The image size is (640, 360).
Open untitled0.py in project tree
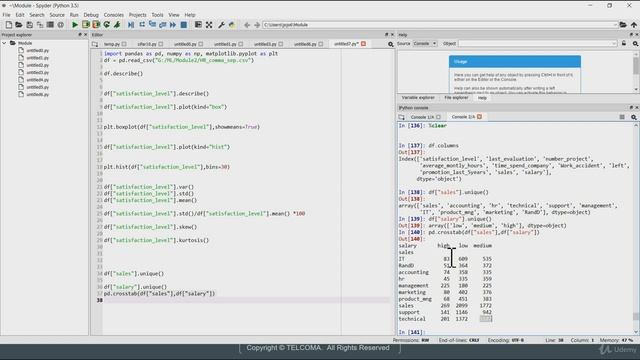38,51
